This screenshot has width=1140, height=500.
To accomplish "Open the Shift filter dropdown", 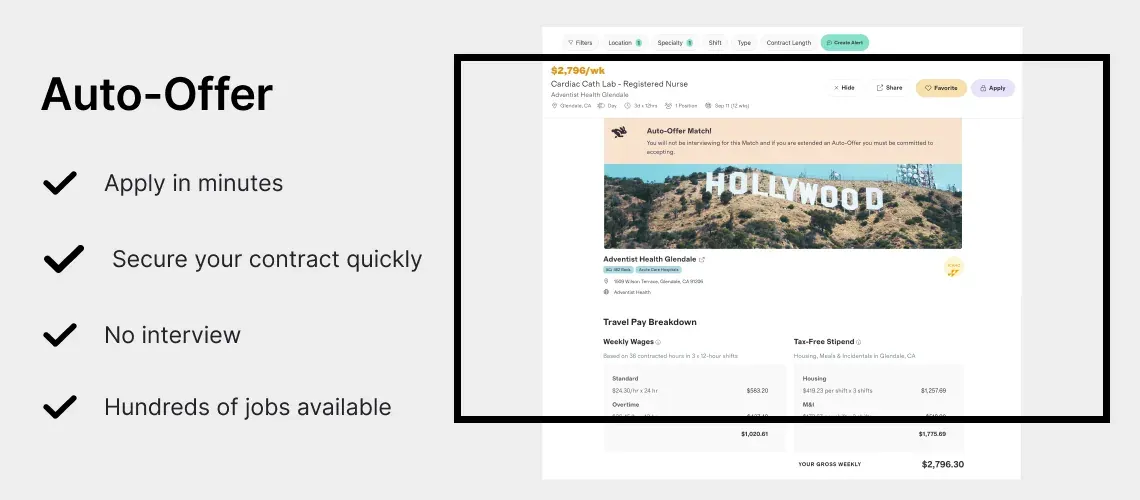I will click(715, 43).
